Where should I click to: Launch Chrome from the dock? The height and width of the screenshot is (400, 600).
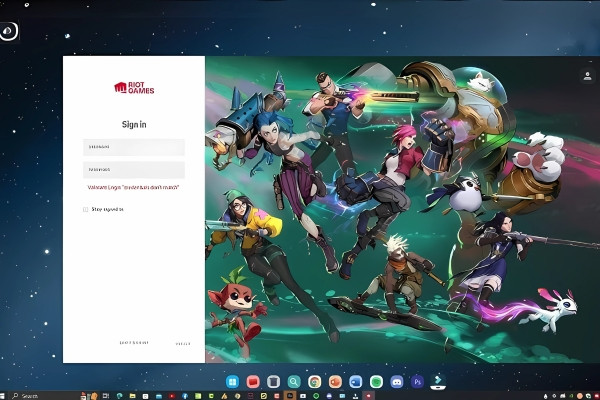(315, 381)
